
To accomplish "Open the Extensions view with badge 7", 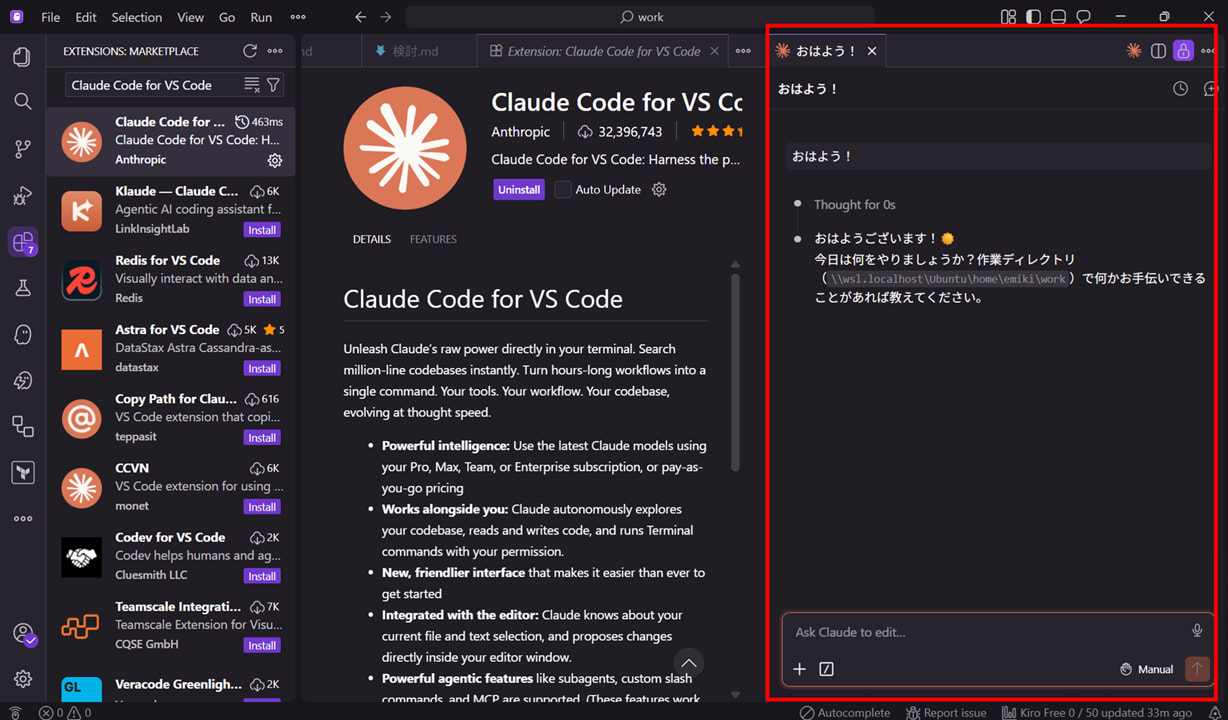I will coord(22,242).
